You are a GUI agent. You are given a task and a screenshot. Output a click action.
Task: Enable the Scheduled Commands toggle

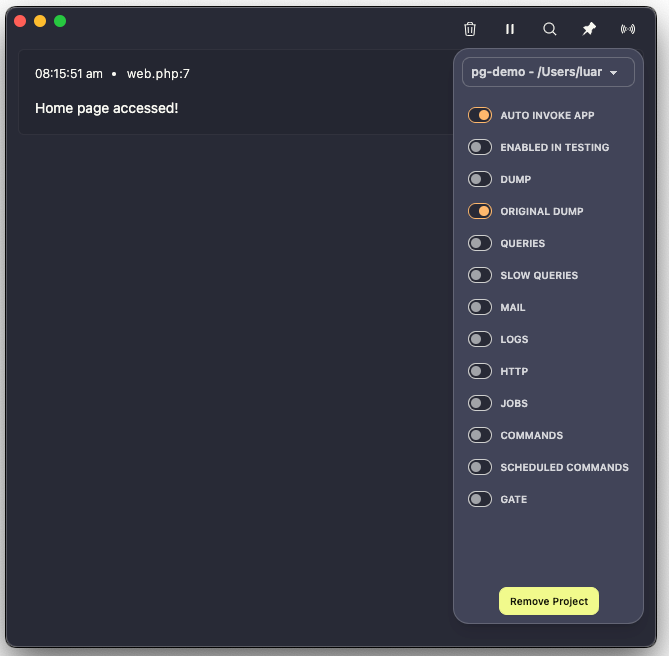[480, 467]
